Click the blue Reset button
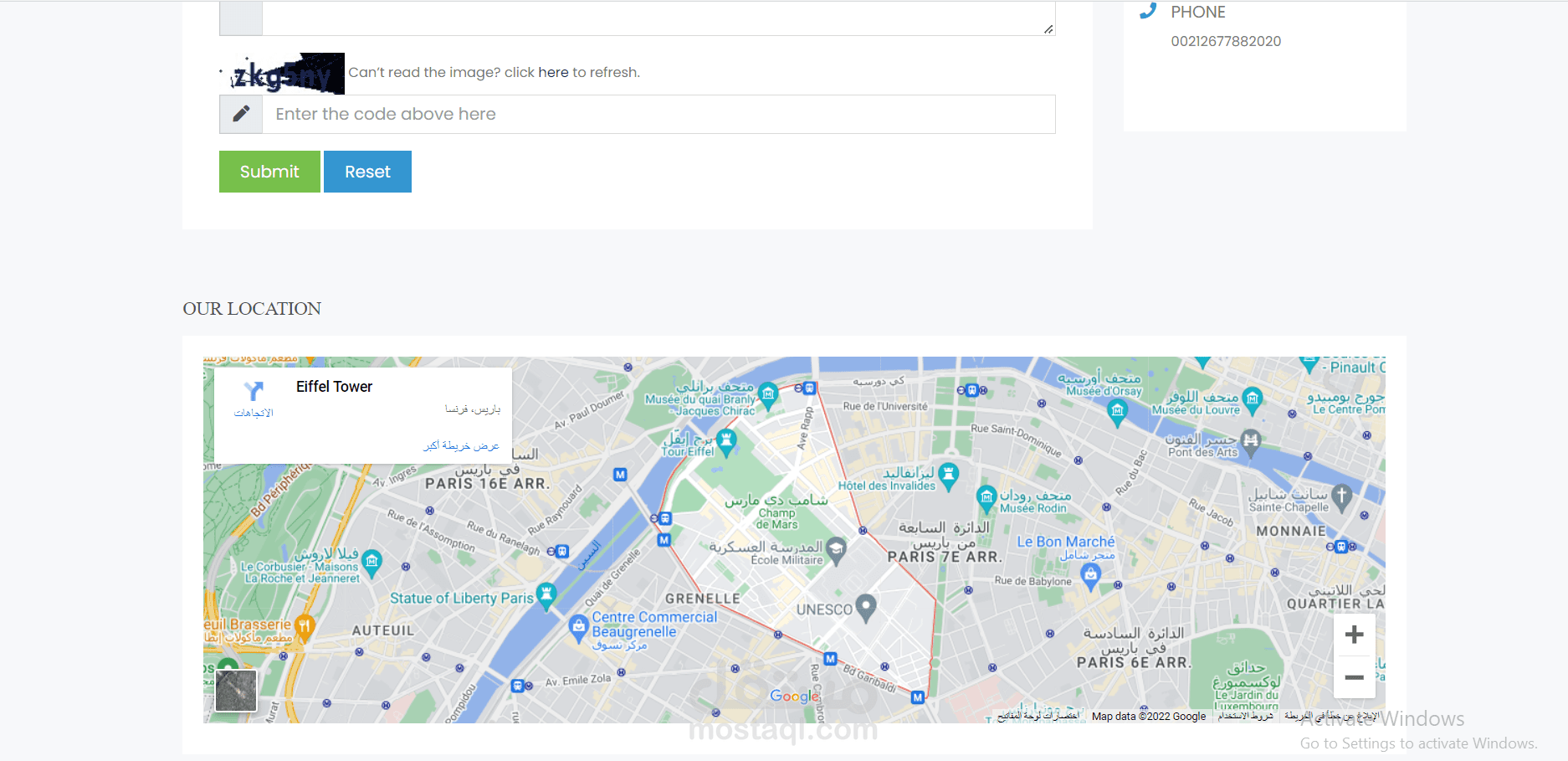This screenshot has height=761, width=1568. tap(367, 172)
